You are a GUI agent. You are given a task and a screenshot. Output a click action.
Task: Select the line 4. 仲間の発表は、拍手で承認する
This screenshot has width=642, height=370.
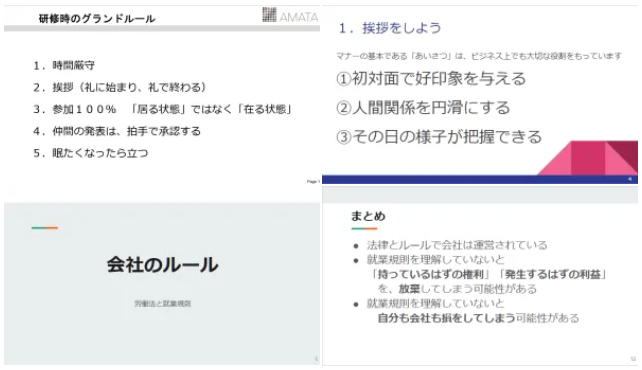[117, 131]
